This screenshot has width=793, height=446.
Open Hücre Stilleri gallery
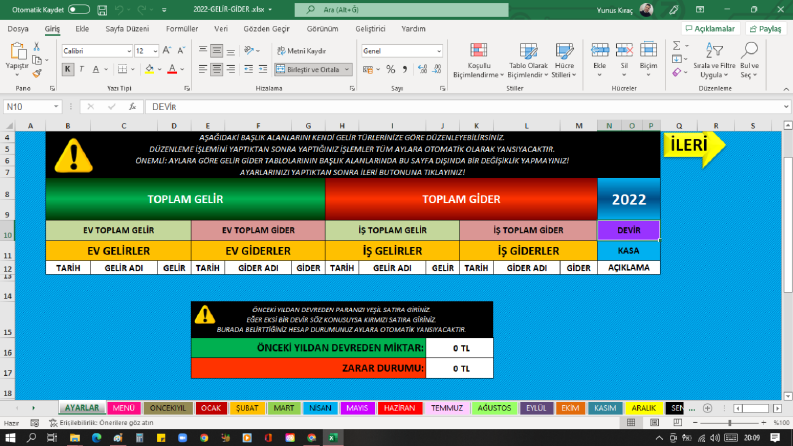(564, 61)
